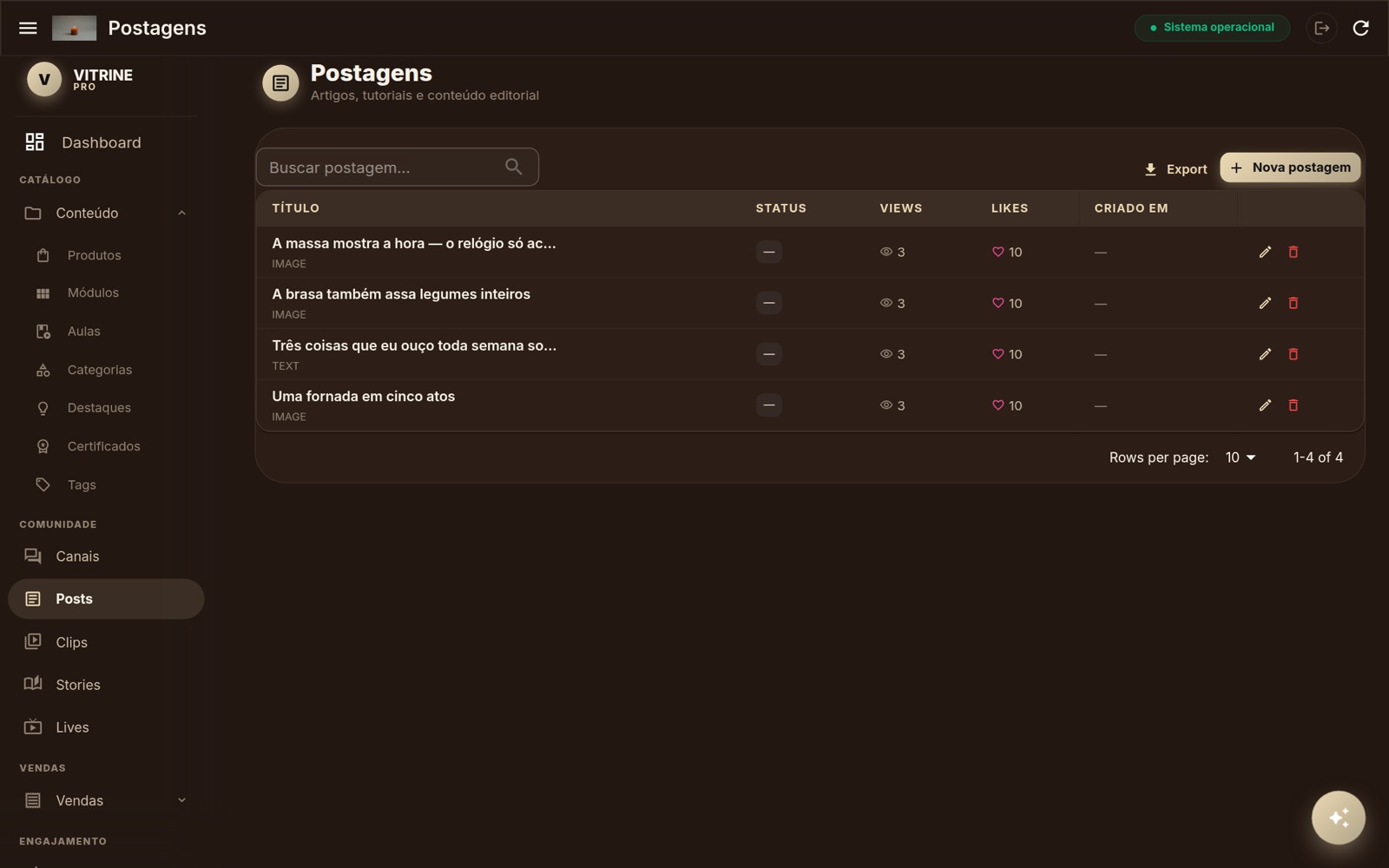Open the AI sparkle assistant button
This screenshot has height=868, width=1389.
(x=1338, y=818)
